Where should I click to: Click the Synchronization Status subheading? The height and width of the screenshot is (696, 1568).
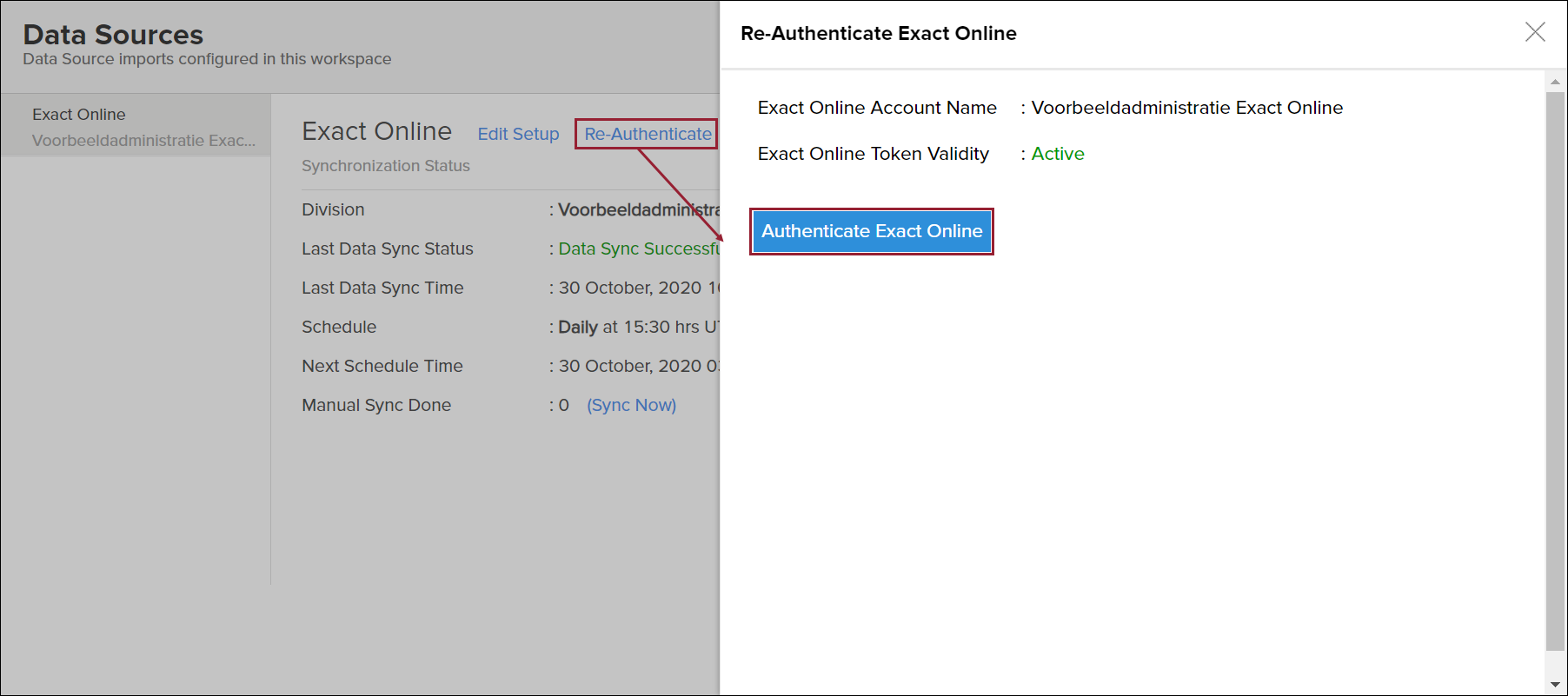(386, 166)
